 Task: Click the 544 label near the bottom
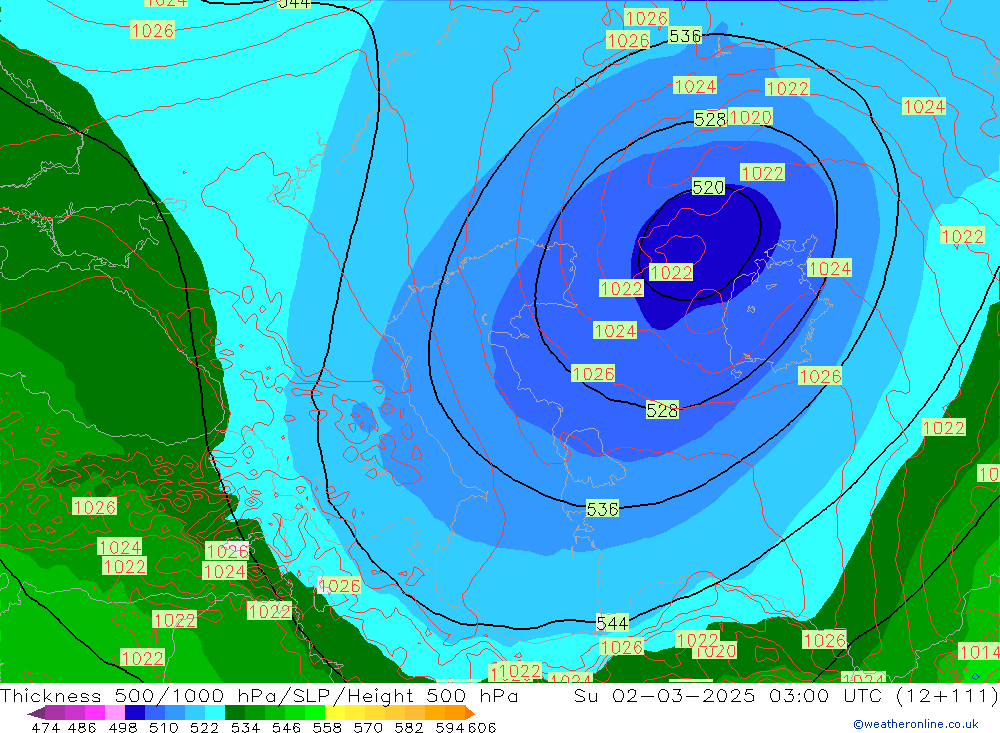click(612, 623)
